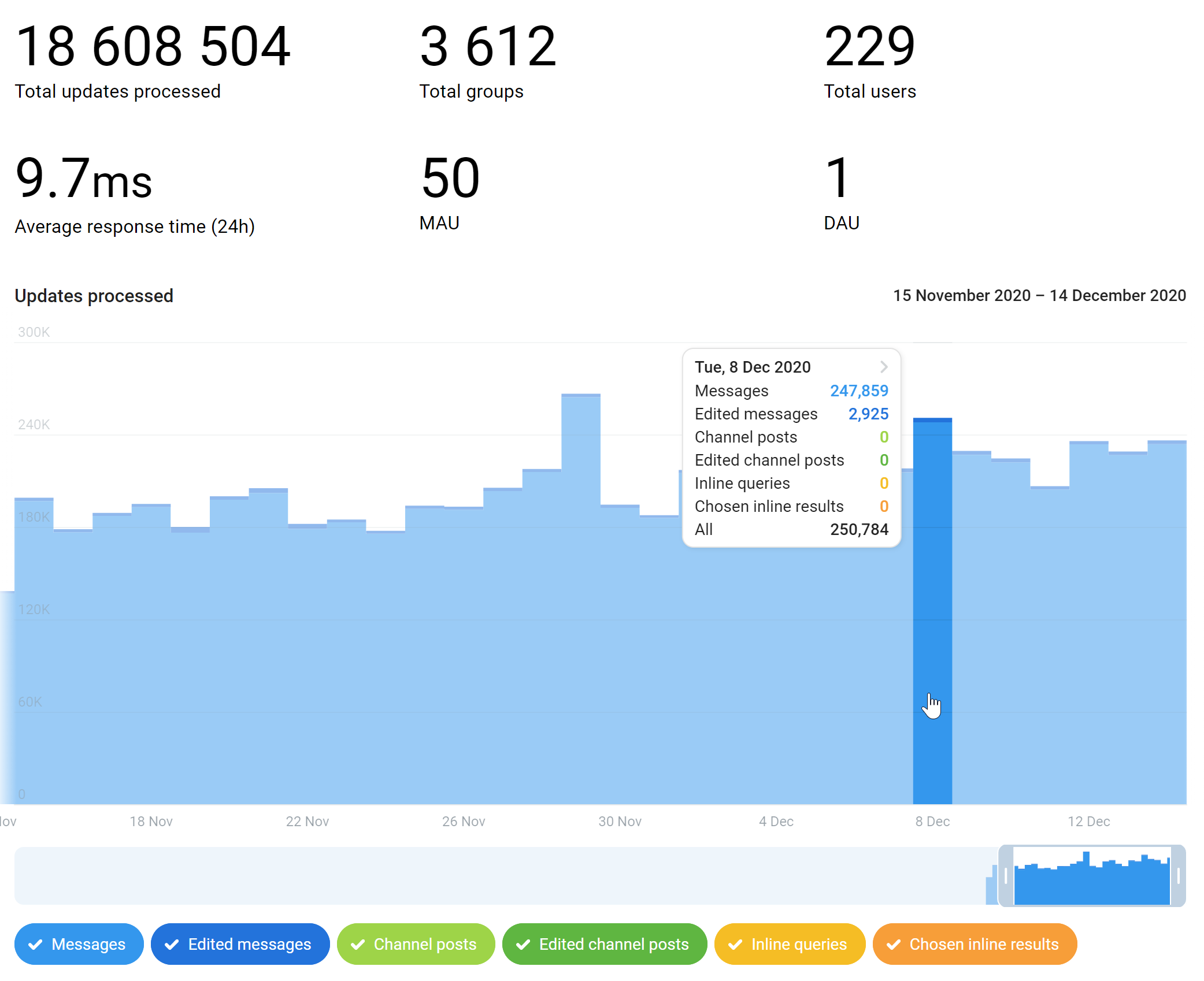Click the tooltip date Tue, 8 Dec 2020

point(752,367)
